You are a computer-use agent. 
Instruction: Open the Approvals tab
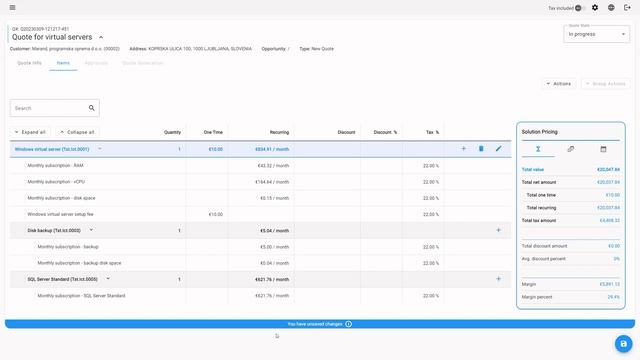[x=96, y=63]
